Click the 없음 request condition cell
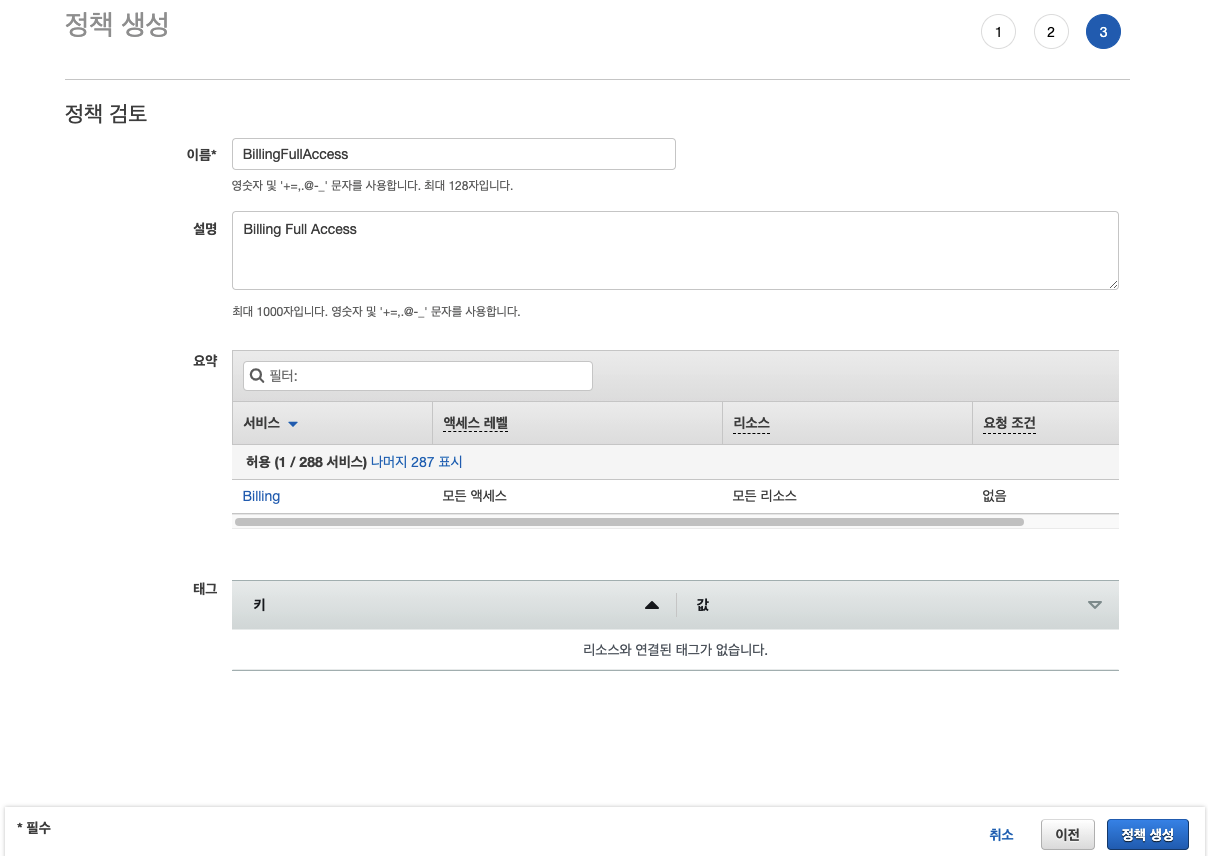1208x856 pixels. coord(995,496)
